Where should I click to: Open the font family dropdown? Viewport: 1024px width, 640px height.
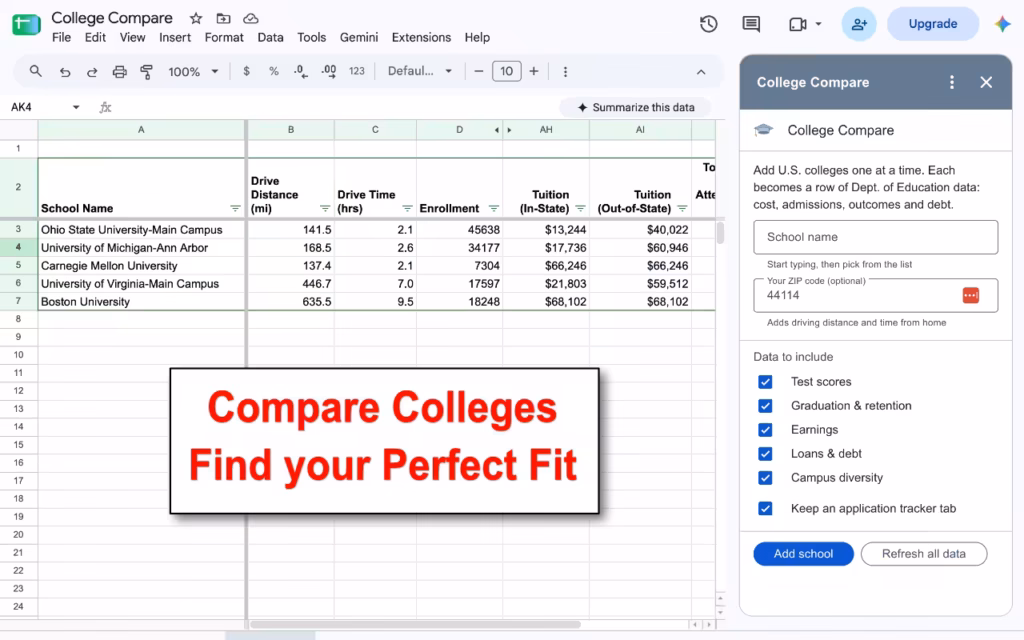coord(419,71)
